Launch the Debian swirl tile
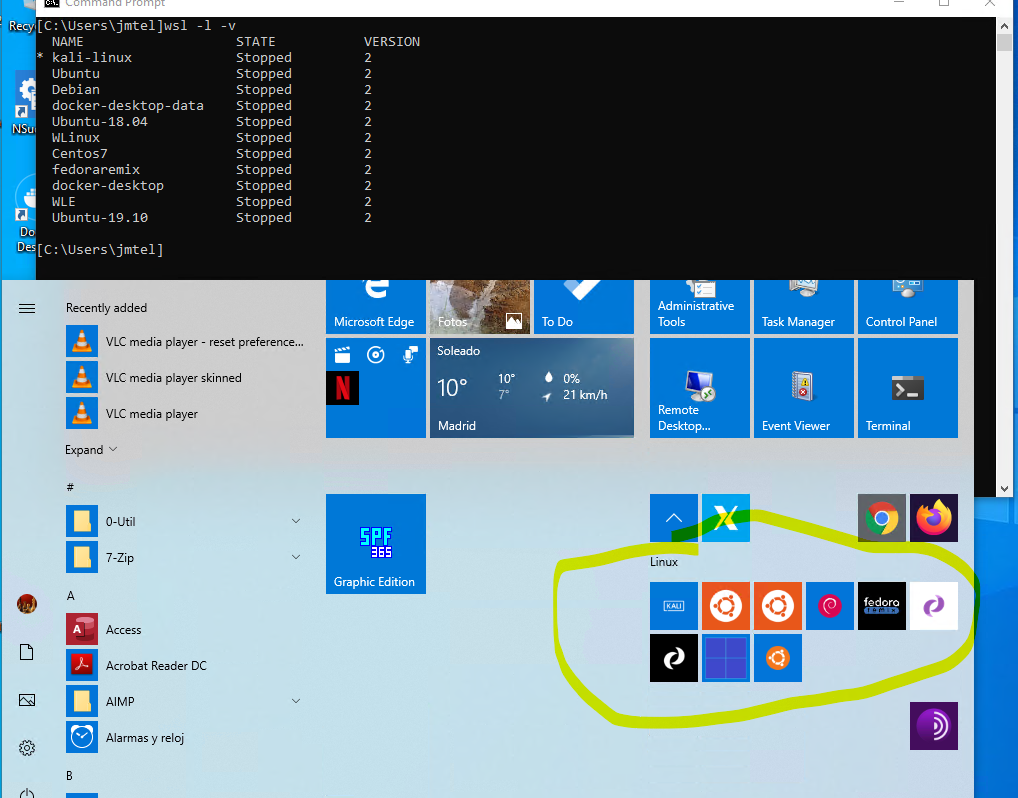 point(830,606)
